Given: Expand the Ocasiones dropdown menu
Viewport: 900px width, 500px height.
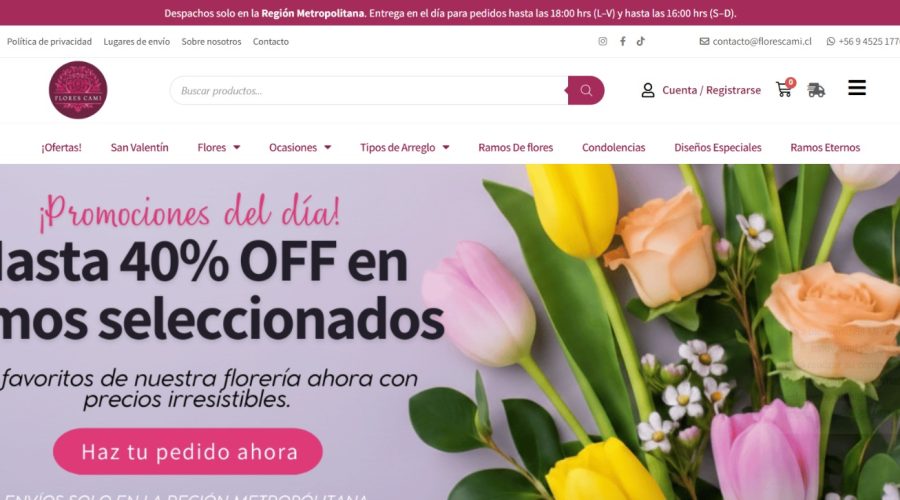Looking at the screenshot, I should pyautogui.click(x=300, y=148).
